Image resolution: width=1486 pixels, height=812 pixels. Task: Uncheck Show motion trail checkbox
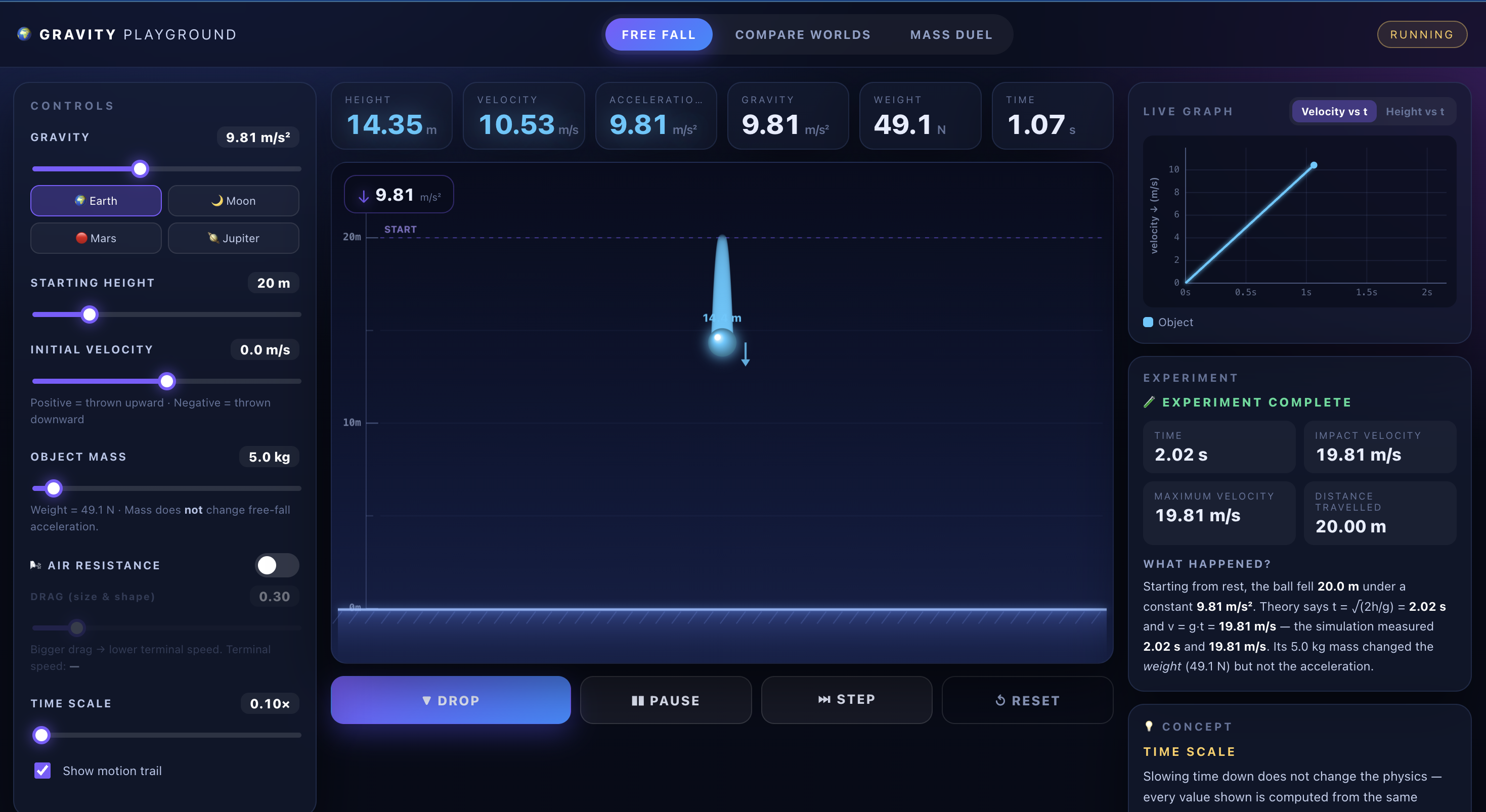(42, 771)
